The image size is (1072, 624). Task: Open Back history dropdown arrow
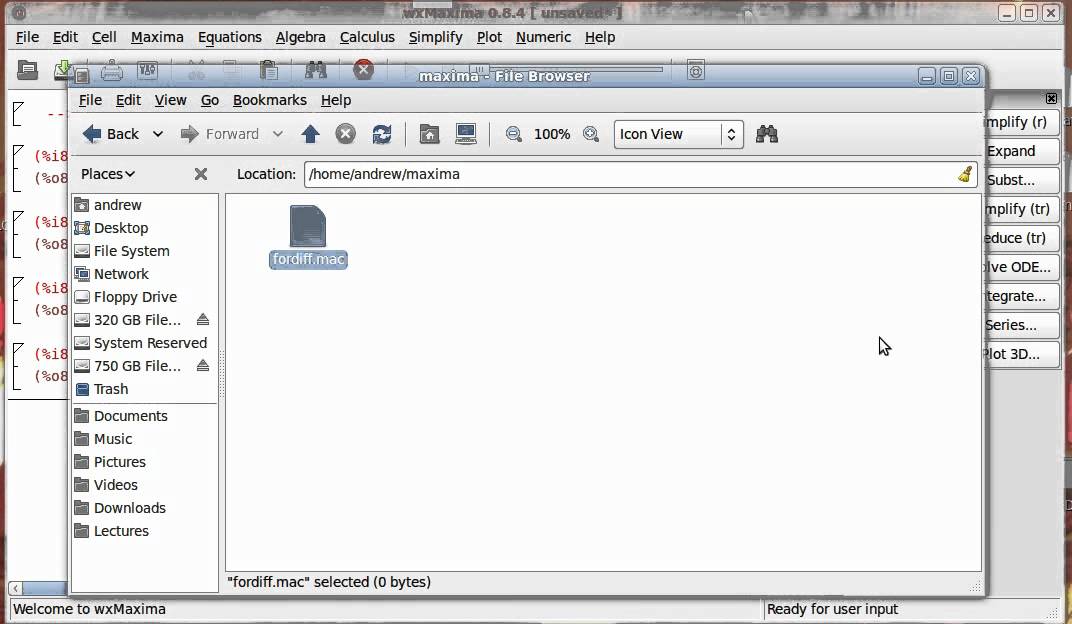point(158,134)
